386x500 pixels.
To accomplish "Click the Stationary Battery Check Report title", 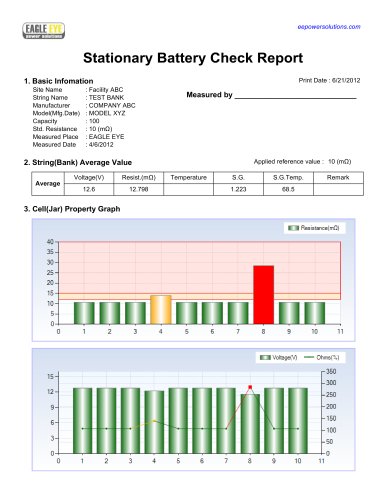I will pos(193,58).
